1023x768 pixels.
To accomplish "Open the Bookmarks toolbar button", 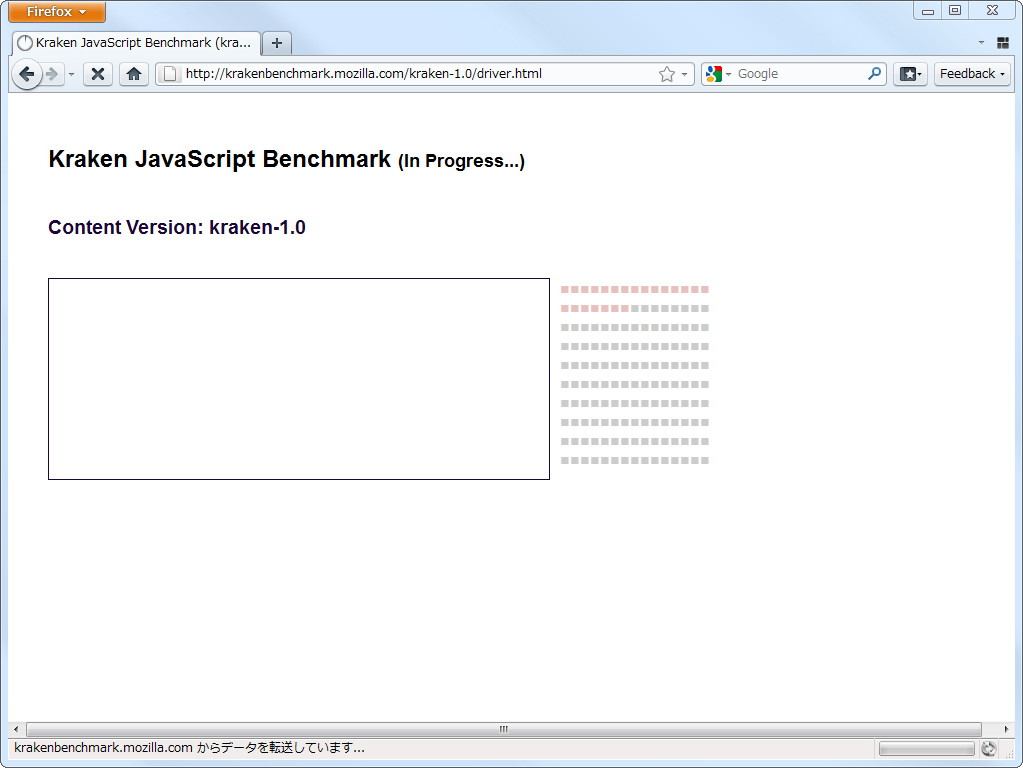I will [x=910, y=74].
